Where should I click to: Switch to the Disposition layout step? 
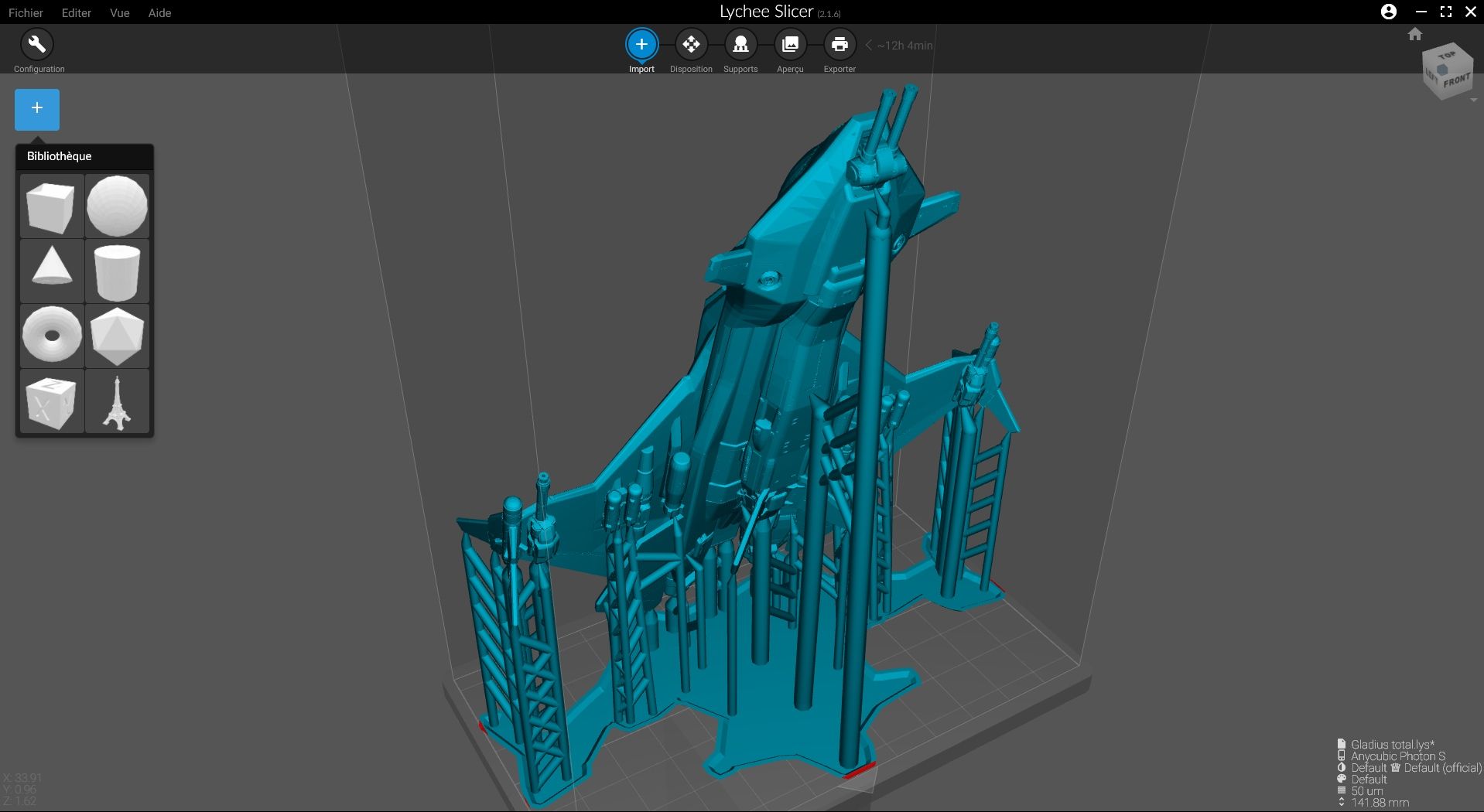point(691,45)
